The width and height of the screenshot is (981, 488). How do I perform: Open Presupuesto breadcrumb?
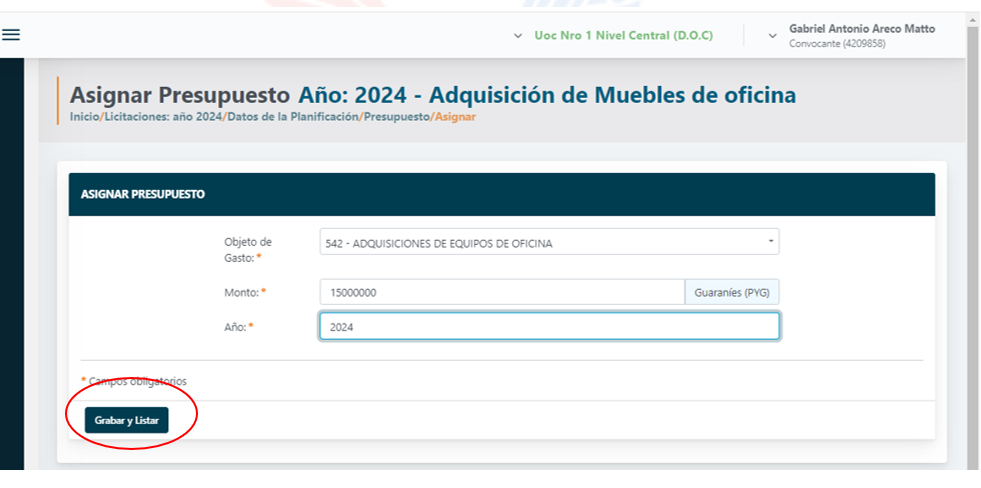point(397,117)
